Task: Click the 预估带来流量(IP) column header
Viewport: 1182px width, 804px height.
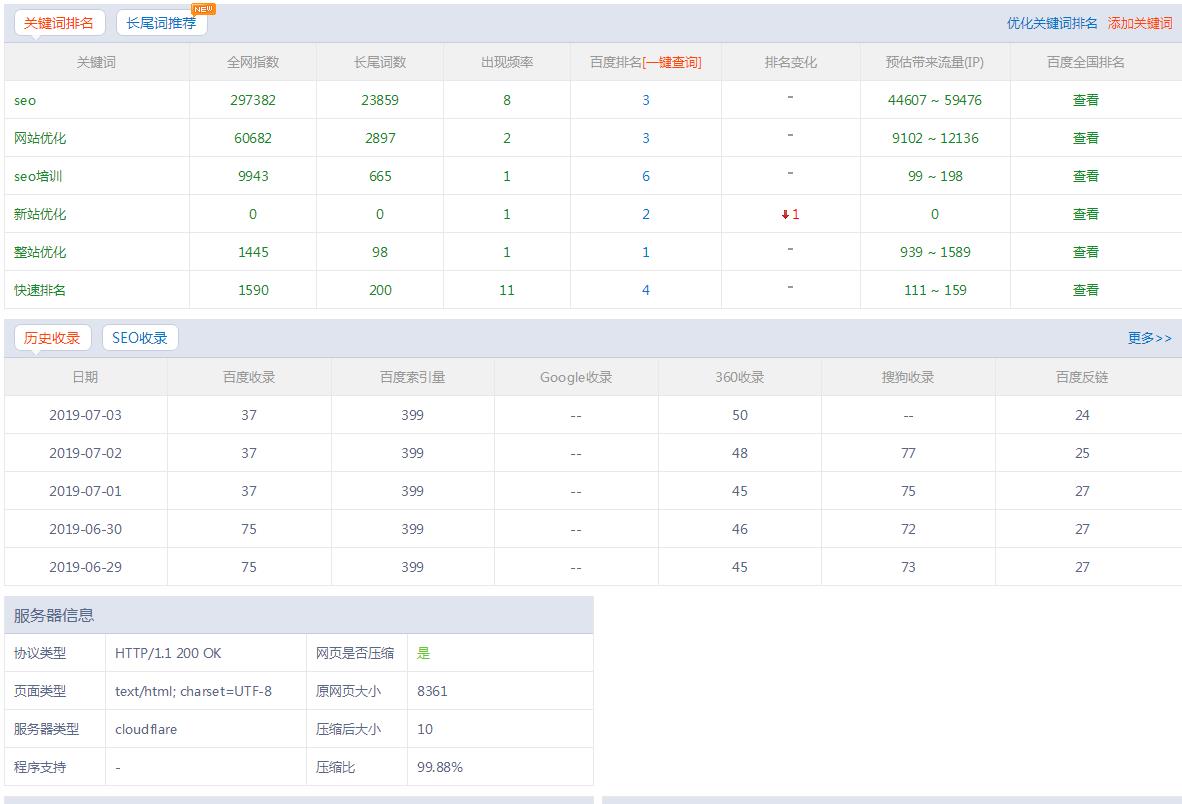Action: [x=935, y=63]
